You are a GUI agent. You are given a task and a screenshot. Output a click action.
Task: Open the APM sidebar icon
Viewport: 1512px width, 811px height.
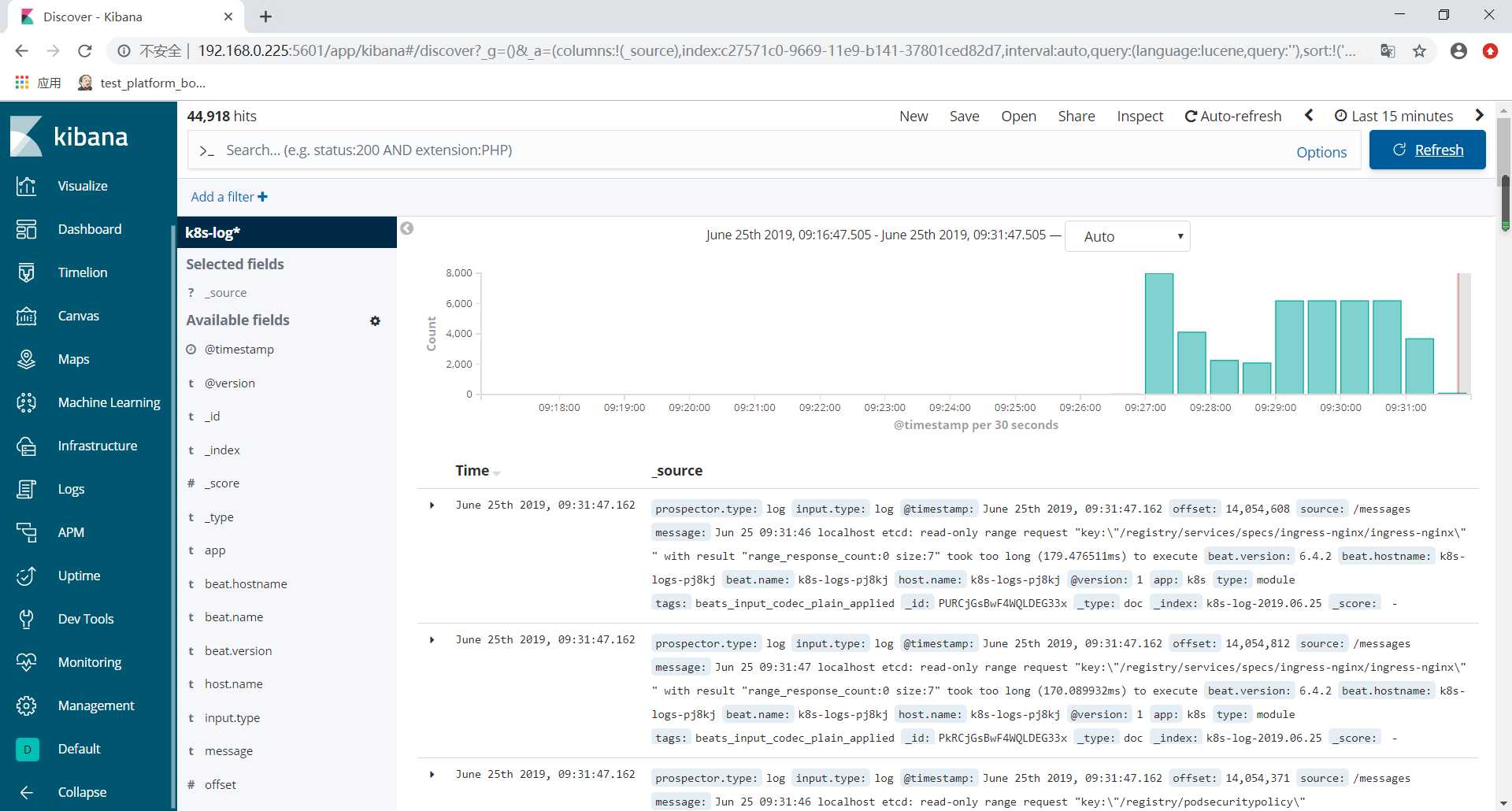click(26, 532)
